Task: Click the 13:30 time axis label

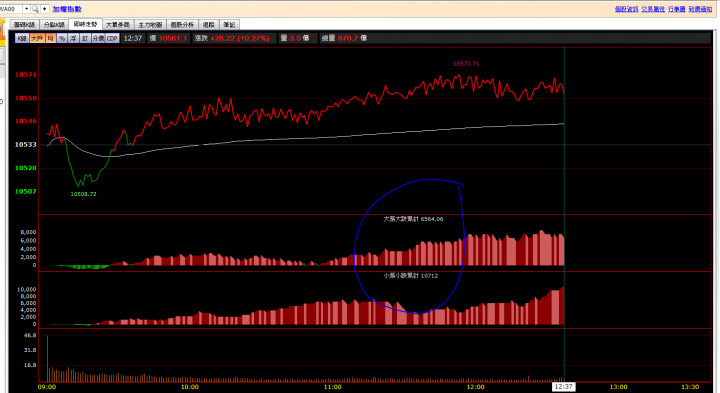Action: pyautogui.click(x=690, y=387)
